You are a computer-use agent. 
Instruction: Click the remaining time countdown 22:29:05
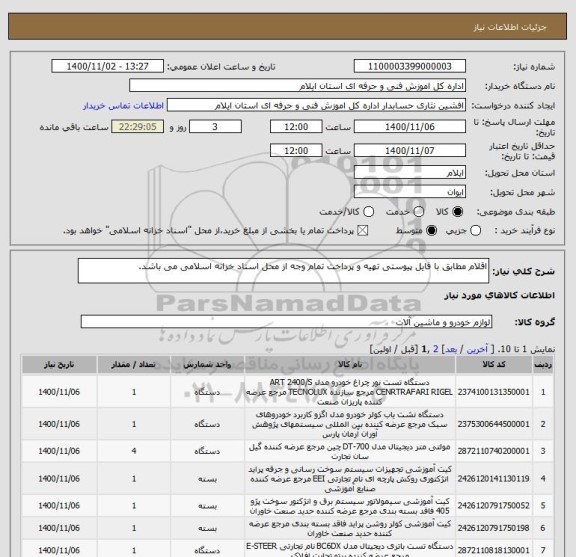138,127
